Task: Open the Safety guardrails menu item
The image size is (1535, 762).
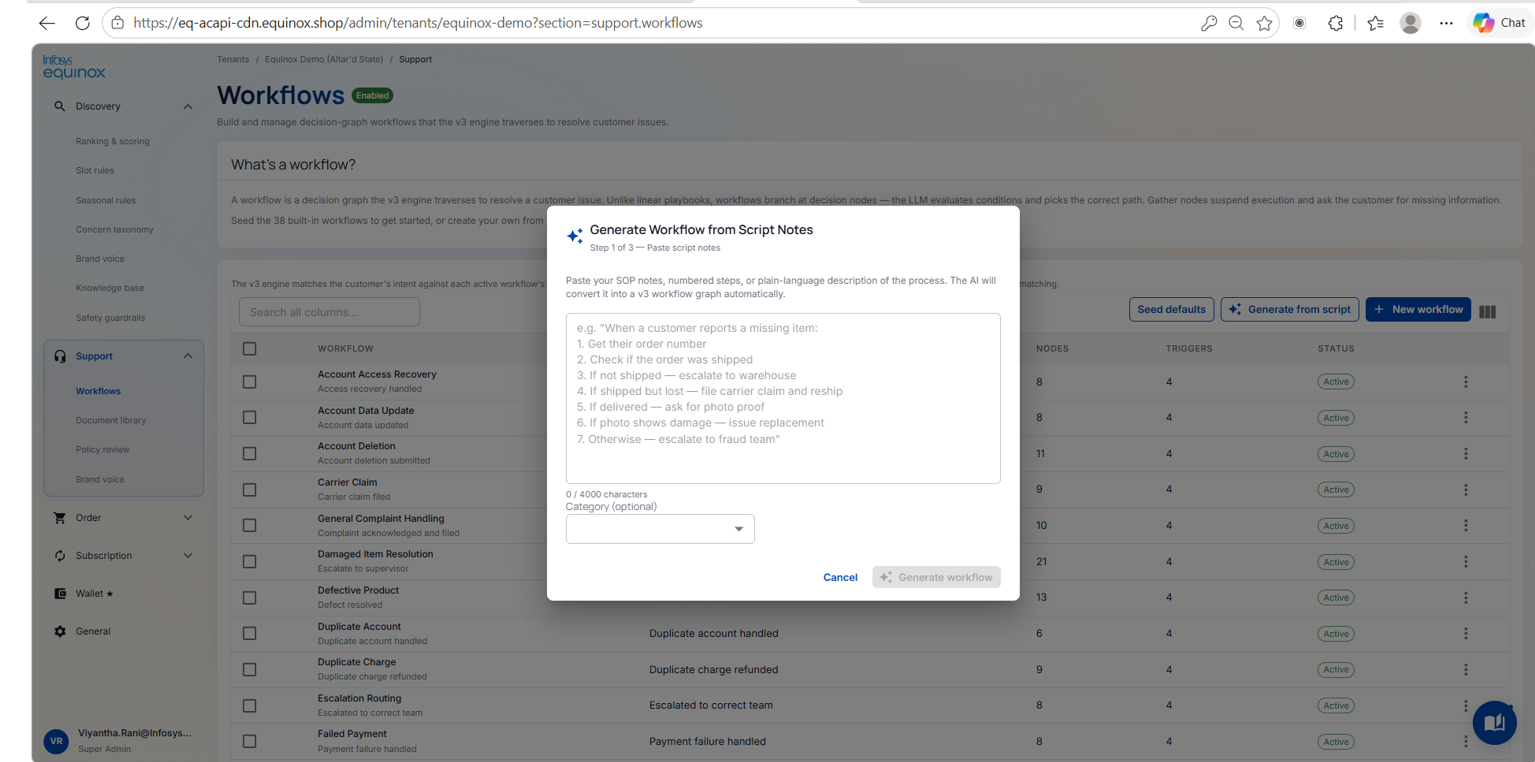Action: tap(110, 318)
